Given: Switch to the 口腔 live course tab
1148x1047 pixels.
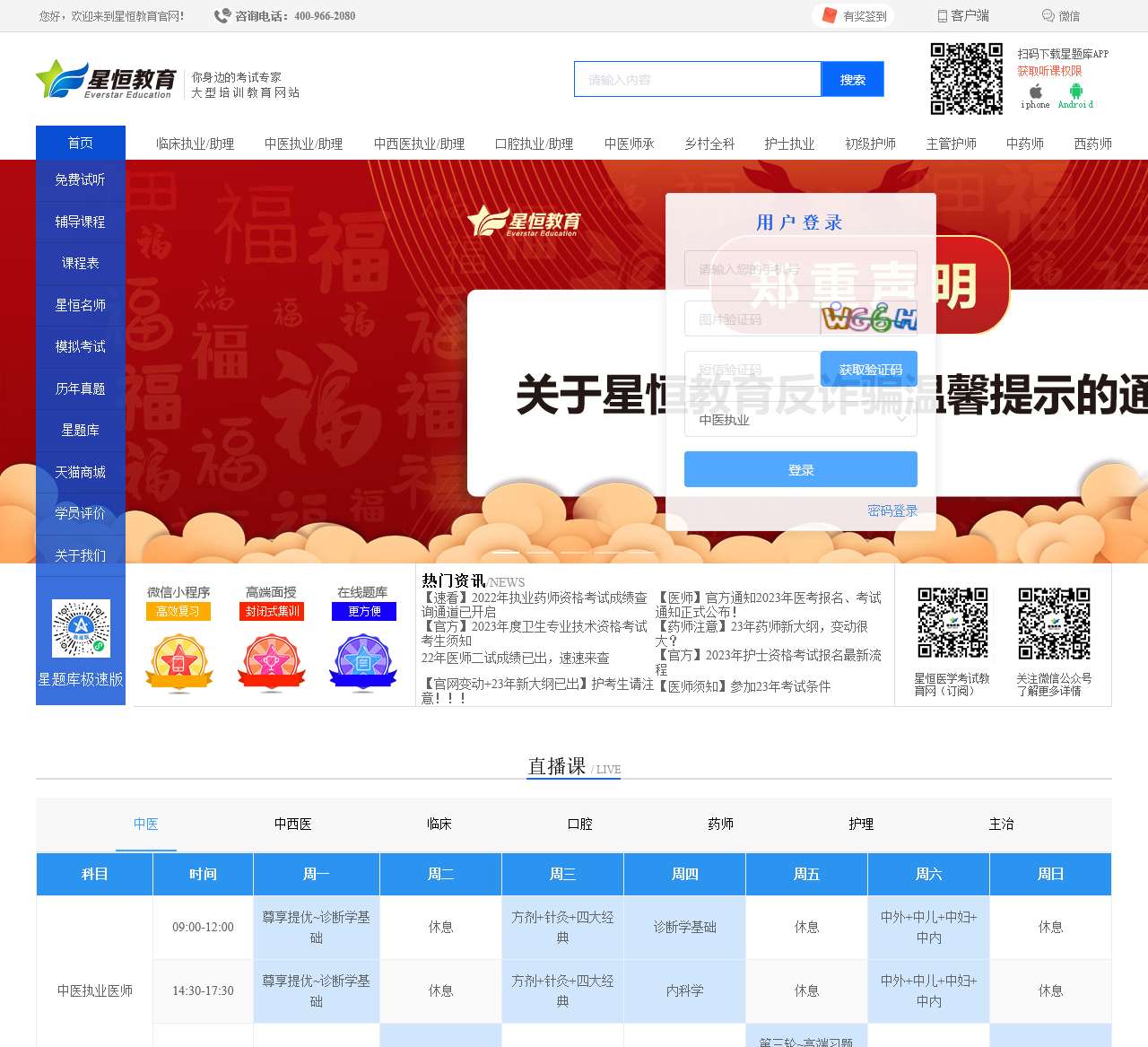Looking at the screenshot, I should pyautogui.click(x=580, y=824).
